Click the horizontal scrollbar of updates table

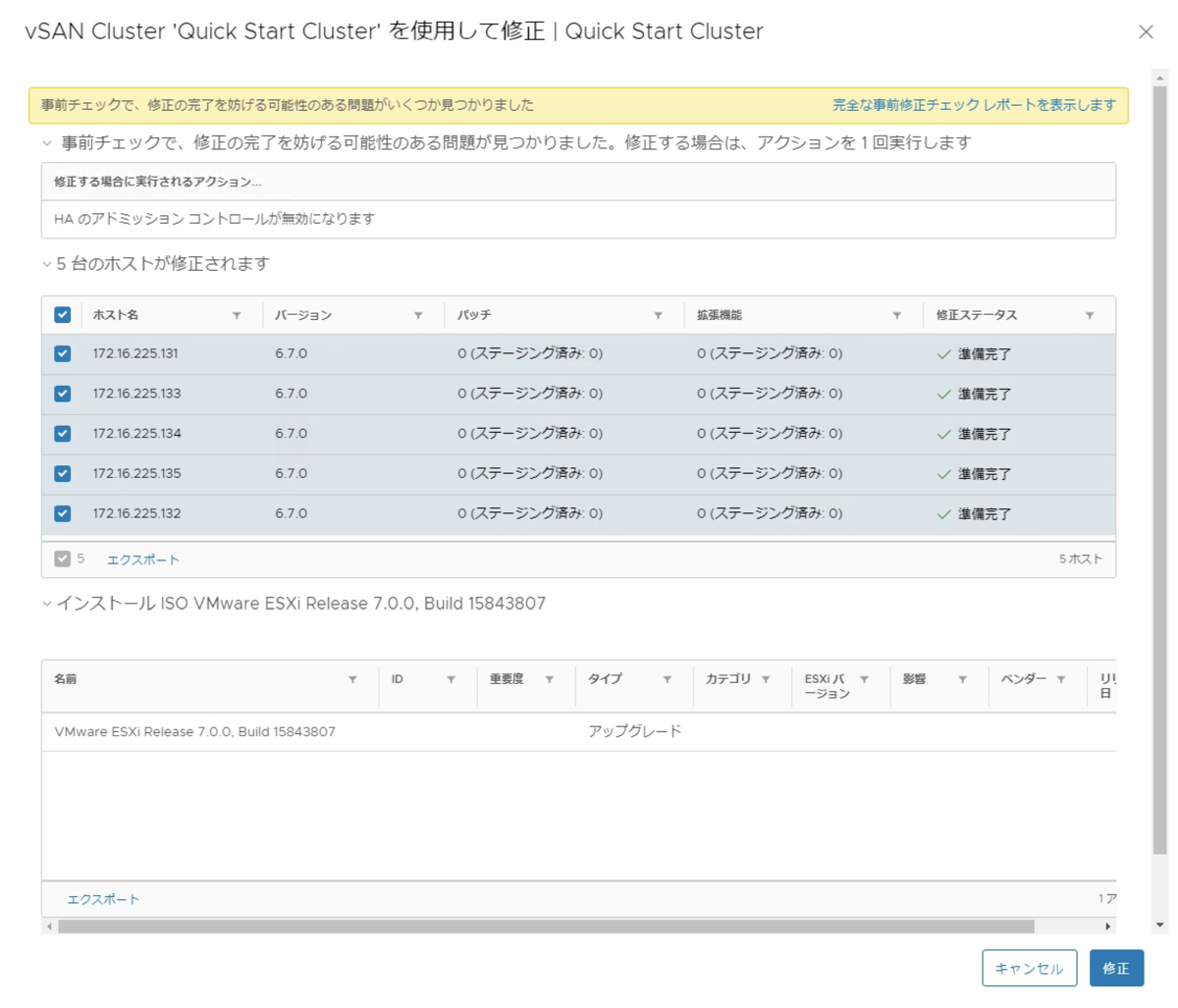(546, 927)
